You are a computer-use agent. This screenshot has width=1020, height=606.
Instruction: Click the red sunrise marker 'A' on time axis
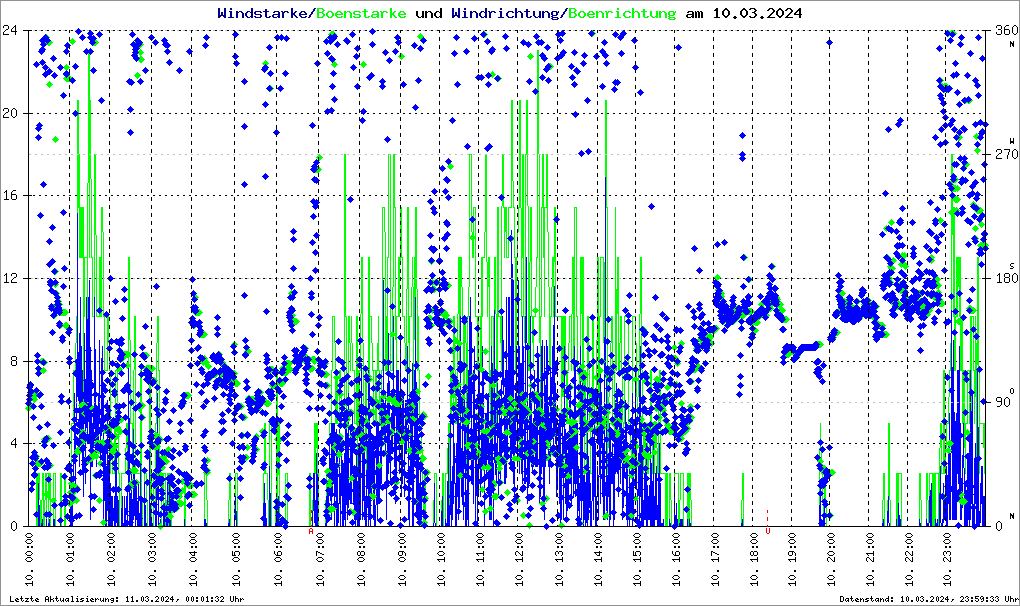pos(311,531)
